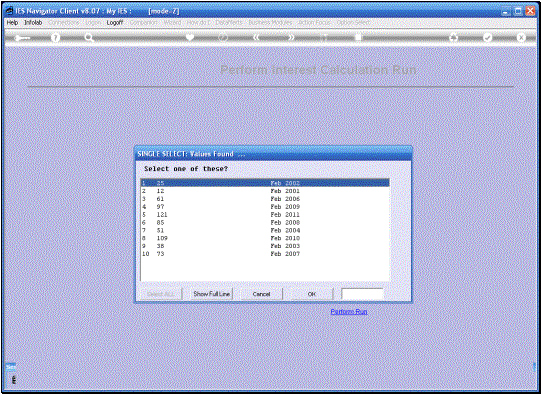Click the double left arrow icon

256,37
